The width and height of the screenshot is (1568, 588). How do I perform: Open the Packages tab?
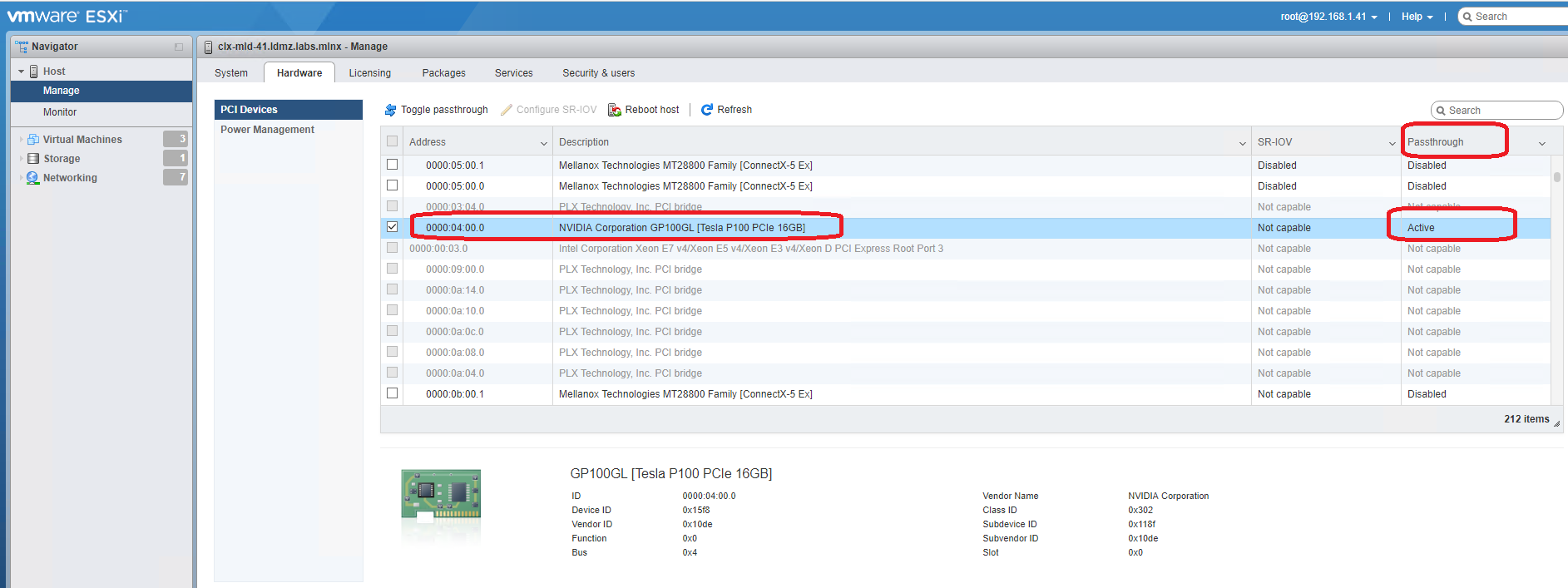click(x=443, y=73)
